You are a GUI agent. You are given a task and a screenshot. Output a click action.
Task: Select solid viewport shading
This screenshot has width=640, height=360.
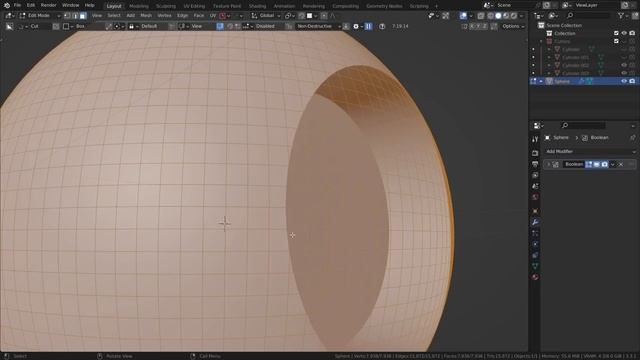[498, 16]
